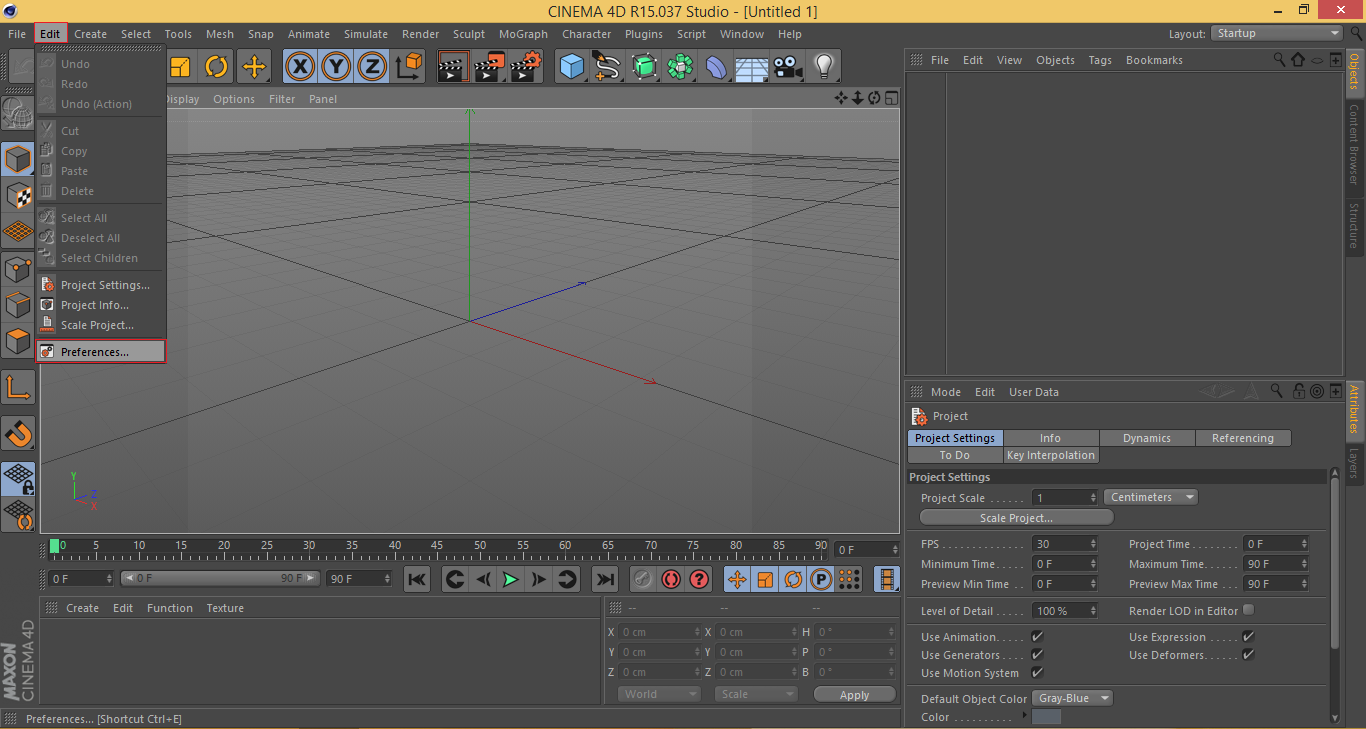Click the Object Manager home path icon
Screen dimensions: 1366x729
coord(1298,60)
